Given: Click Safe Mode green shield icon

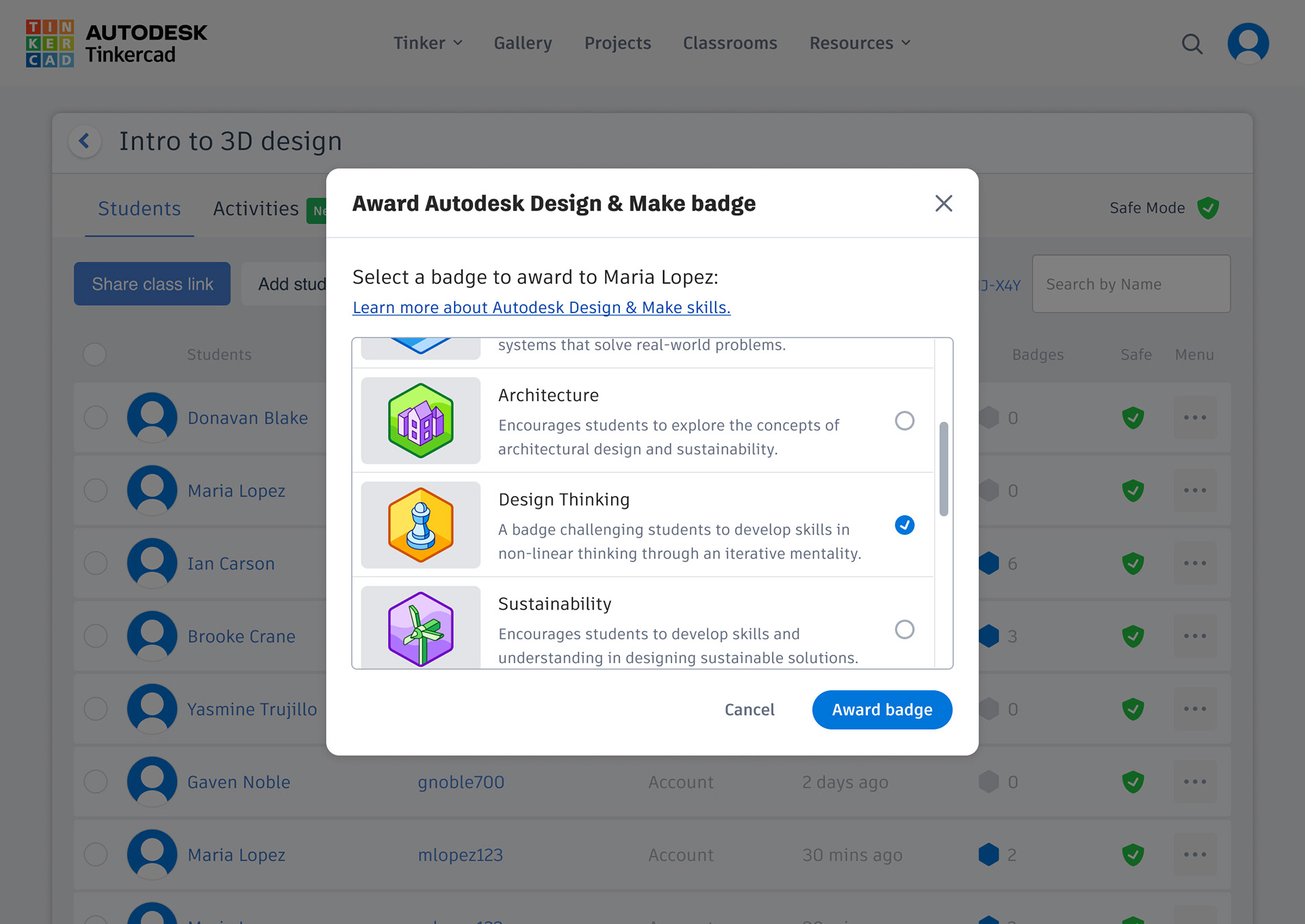Looking at the screenshot, I should (x=1208, y=208).
